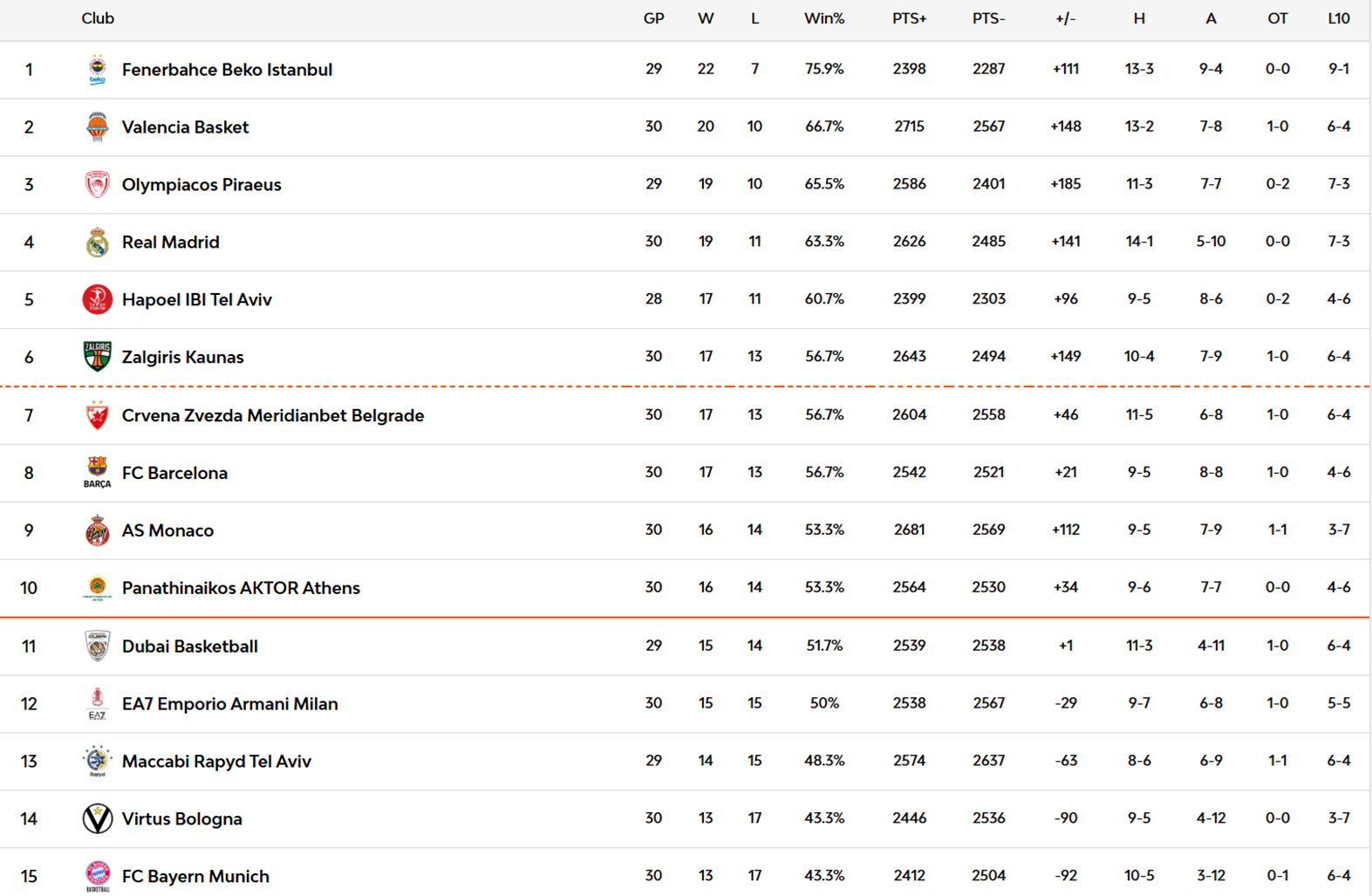Click the FC Barcelona crest icon
1372x896 pixels.
[97, 473]
